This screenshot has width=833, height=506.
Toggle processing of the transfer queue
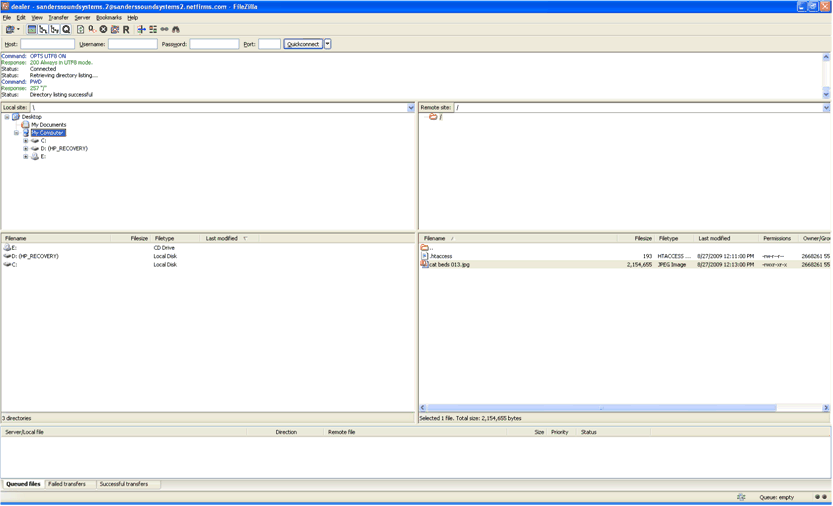[92, 30]
